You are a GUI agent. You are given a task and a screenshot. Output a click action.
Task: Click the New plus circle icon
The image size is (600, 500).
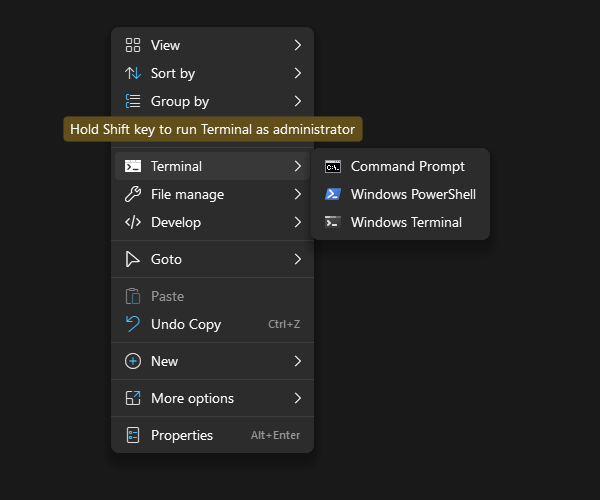tap(132, 361)
